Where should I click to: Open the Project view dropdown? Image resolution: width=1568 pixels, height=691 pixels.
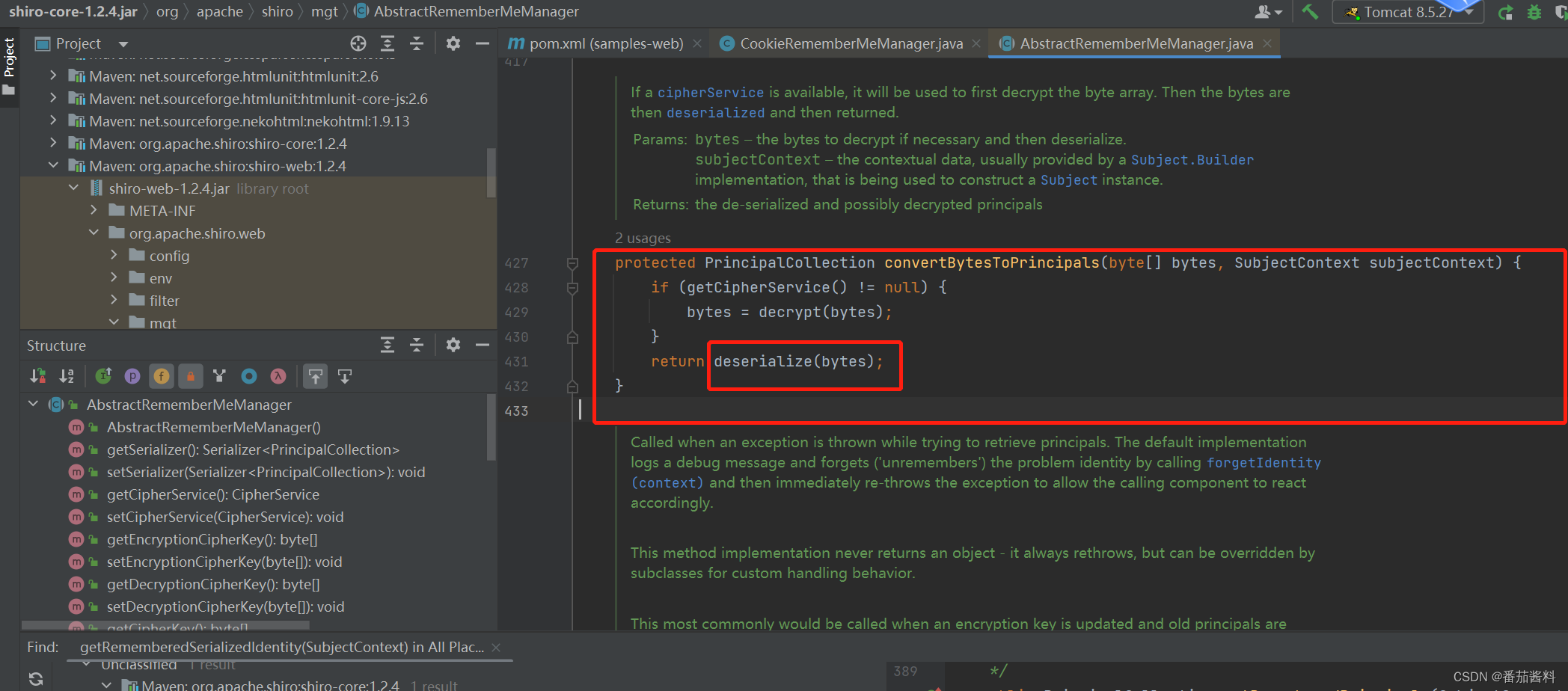click(x=123, y=43)
